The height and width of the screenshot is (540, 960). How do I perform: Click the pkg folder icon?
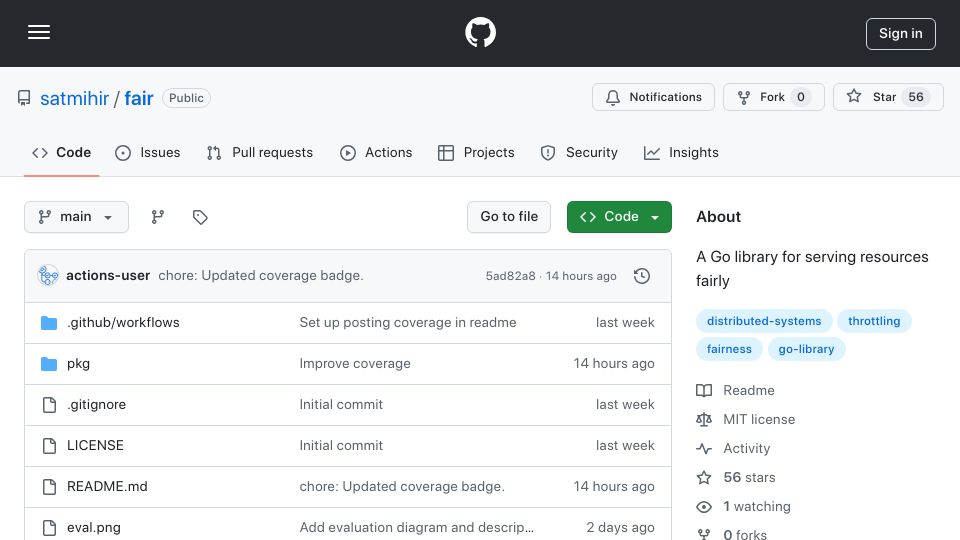[x=49, y=364]
